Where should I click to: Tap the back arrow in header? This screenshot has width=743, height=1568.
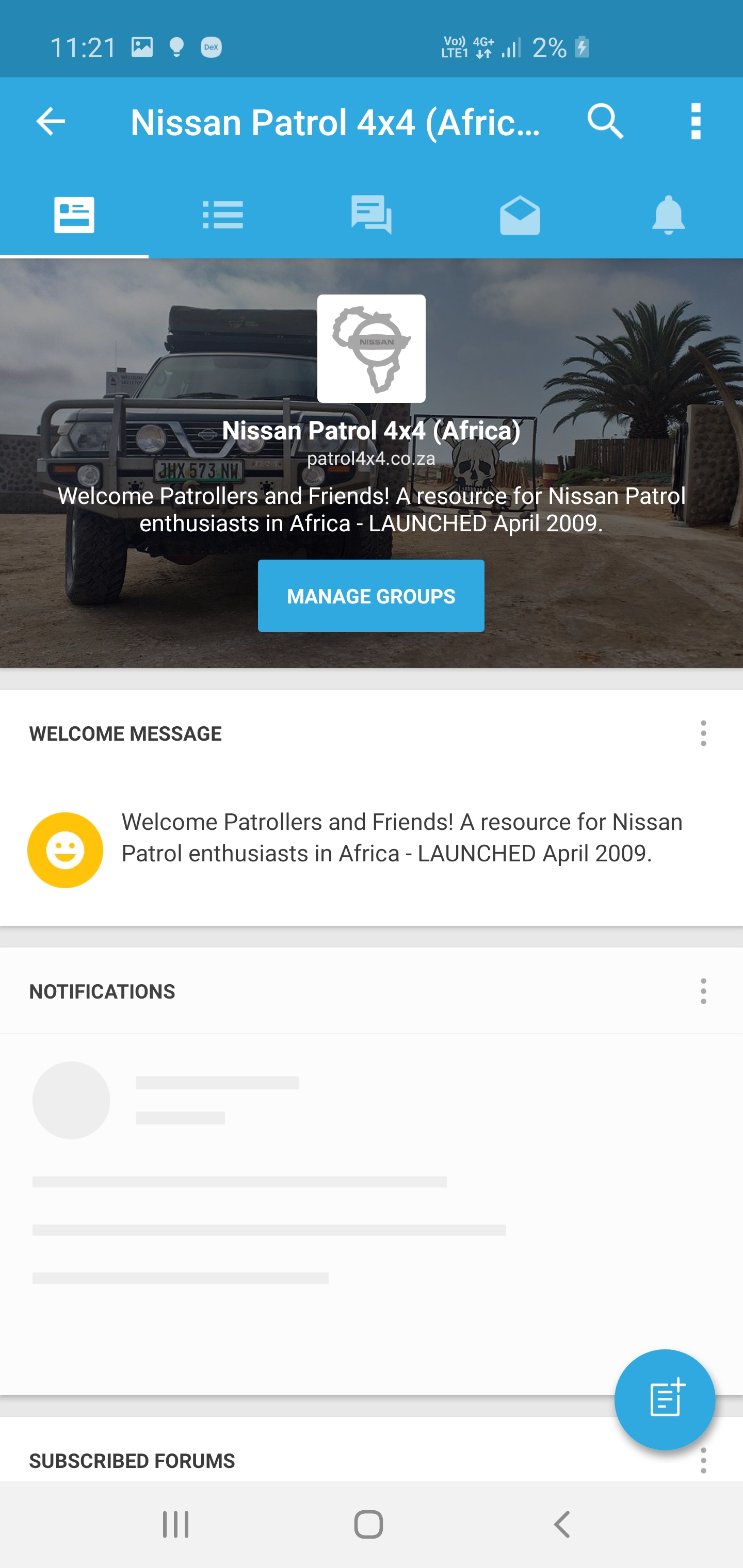51,121
